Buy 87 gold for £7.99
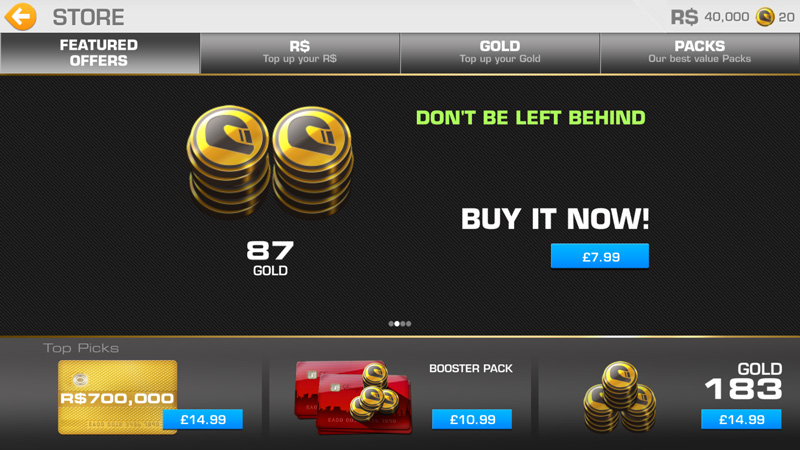The width and height of the screenshot is (800, 450). pos(600,256)
